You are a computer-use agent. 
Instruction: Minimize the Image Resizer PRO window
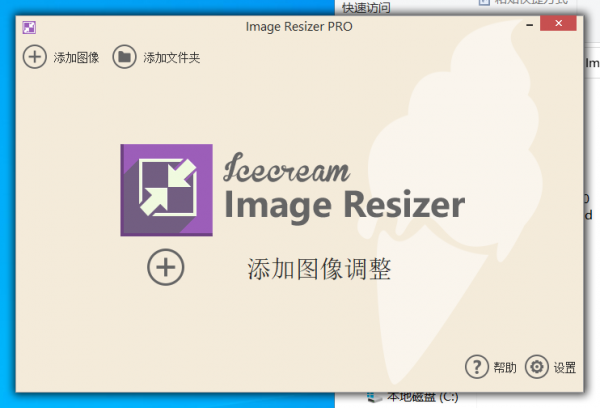click(530, 24)
